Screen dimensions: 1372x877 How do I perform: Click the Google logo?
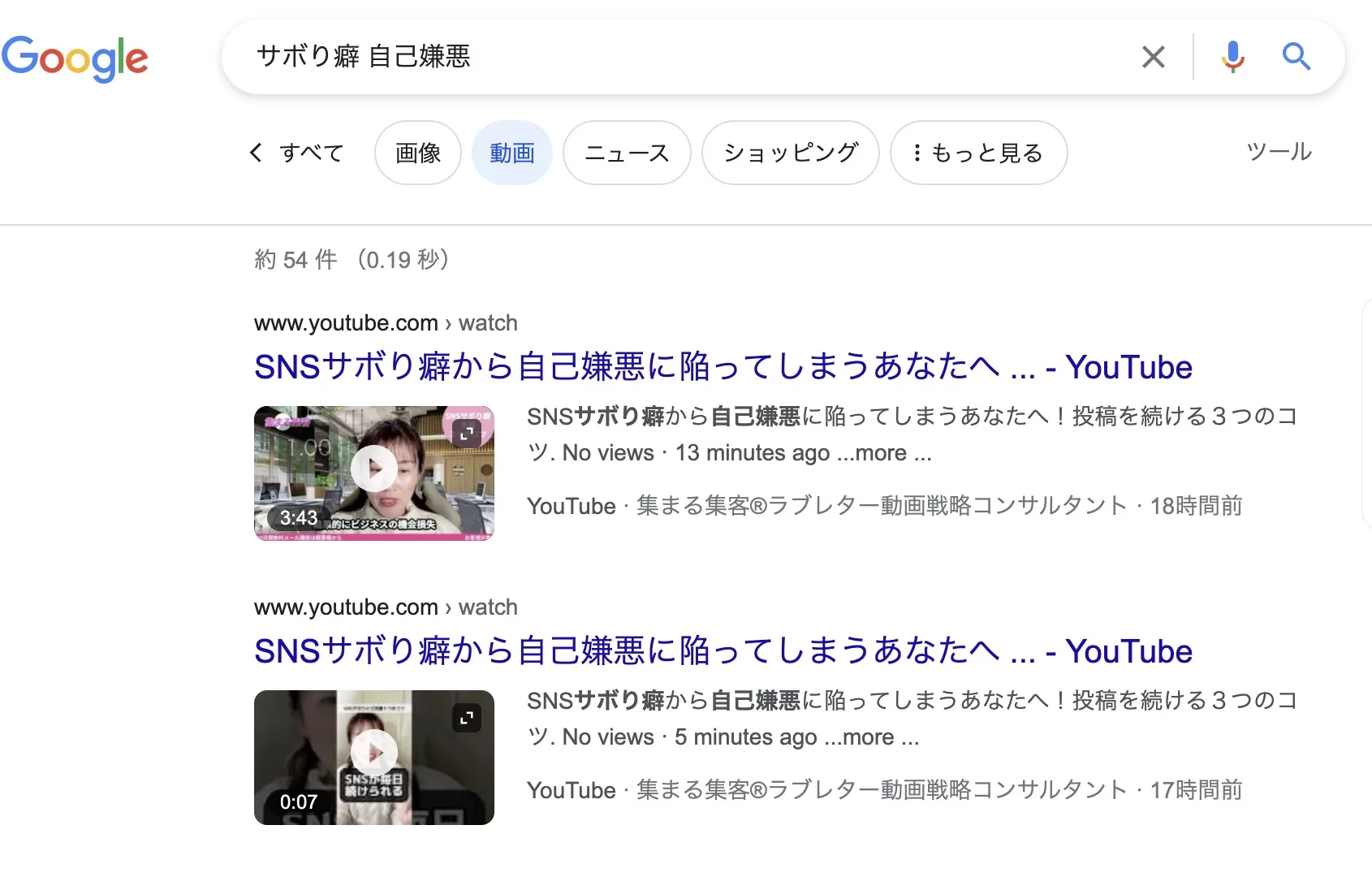point(75,58)
